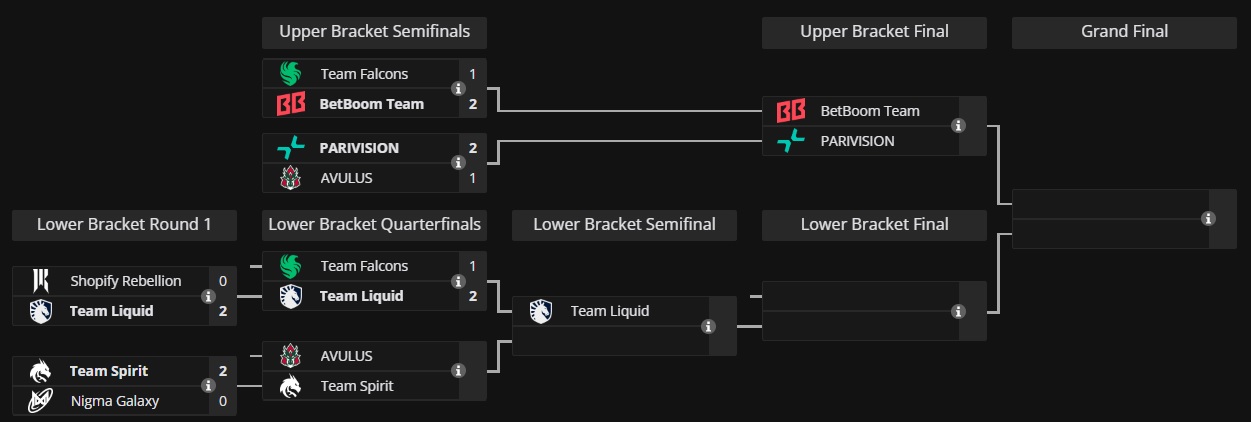
Task: Click the Nigma Galaxy team logo
Action: (x=40, y=401)
